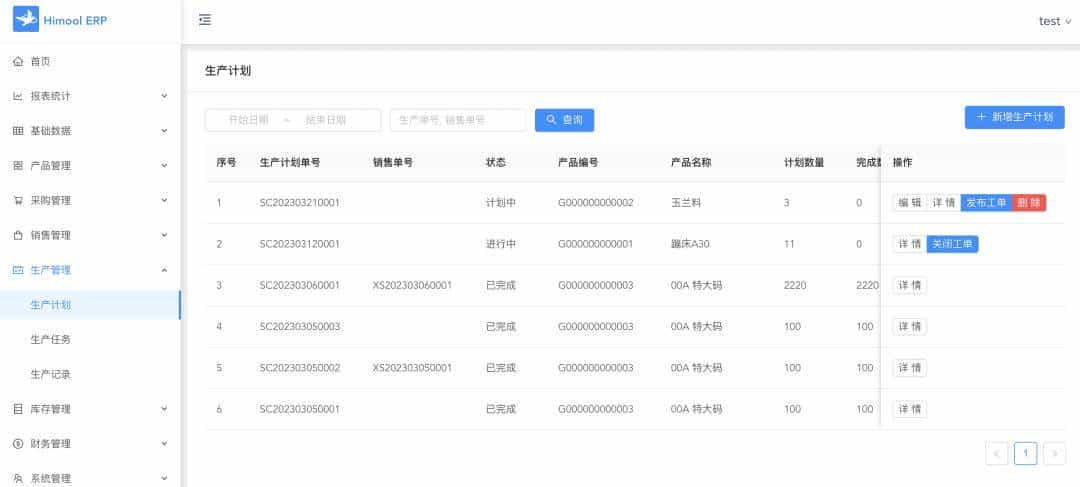This screenshot has width=1080, height=487.
Task: Click product code G000000000002 cell
Action: pyautogui.click(x=596, y=203)
